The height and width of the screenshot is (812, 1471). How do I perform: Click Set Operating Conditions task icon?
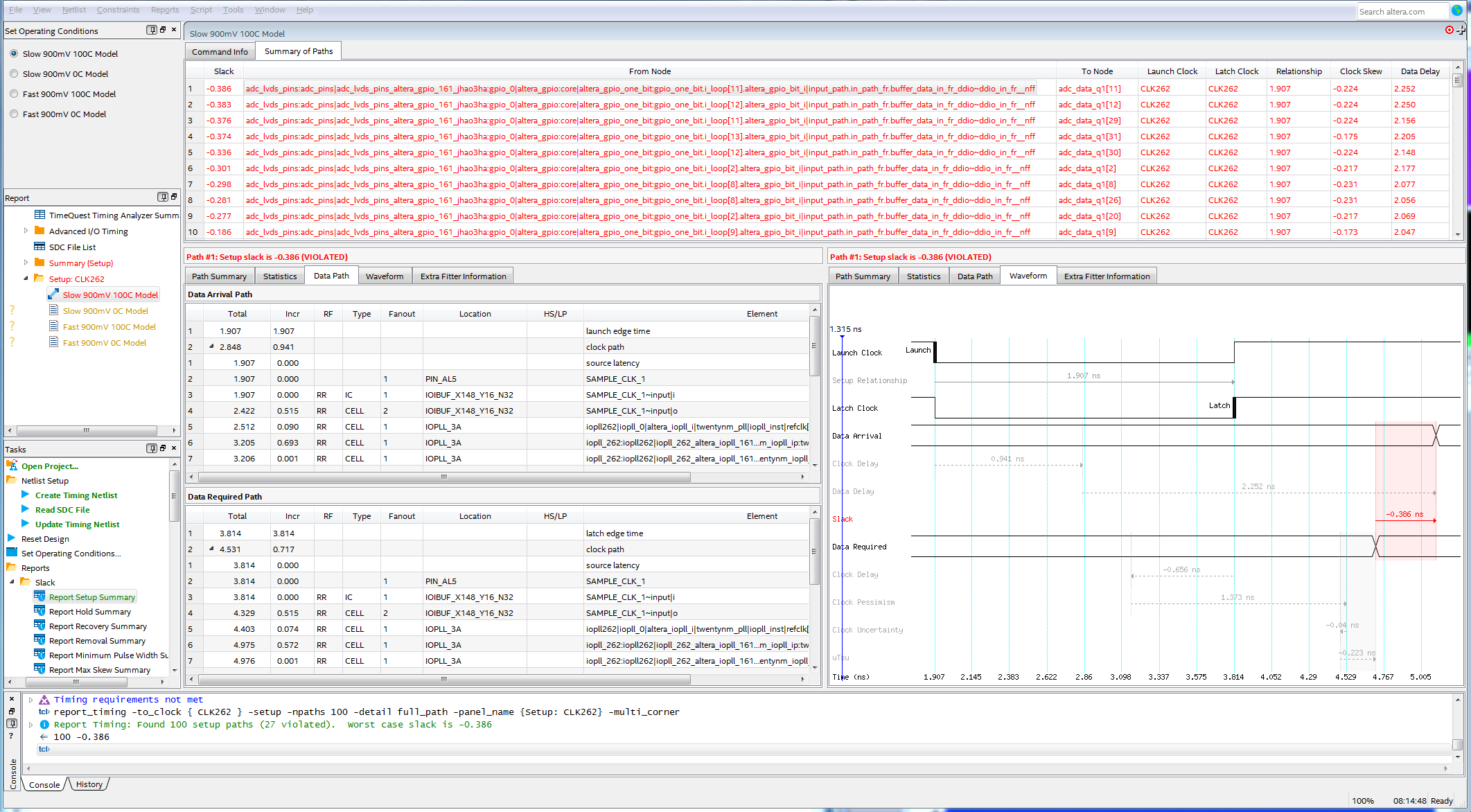pyautogui.click(x=12, y=553)
